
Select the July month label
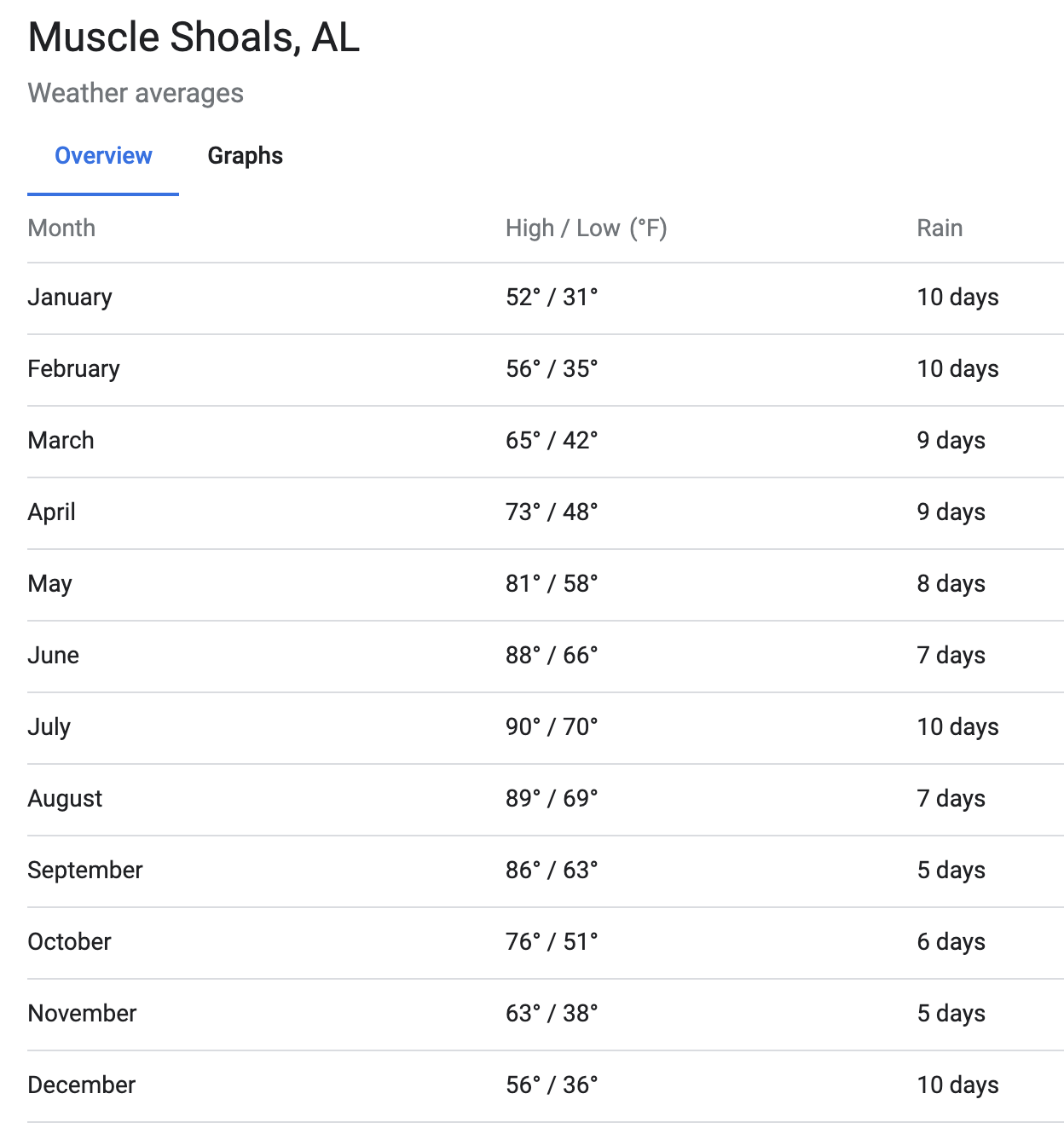49,727
